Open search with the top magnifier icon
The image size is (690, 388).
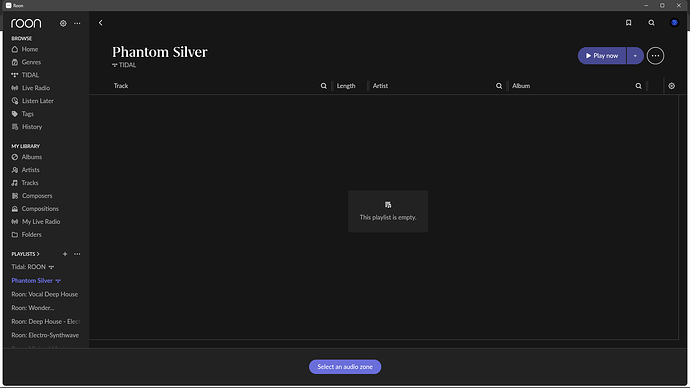click(651, 23)
